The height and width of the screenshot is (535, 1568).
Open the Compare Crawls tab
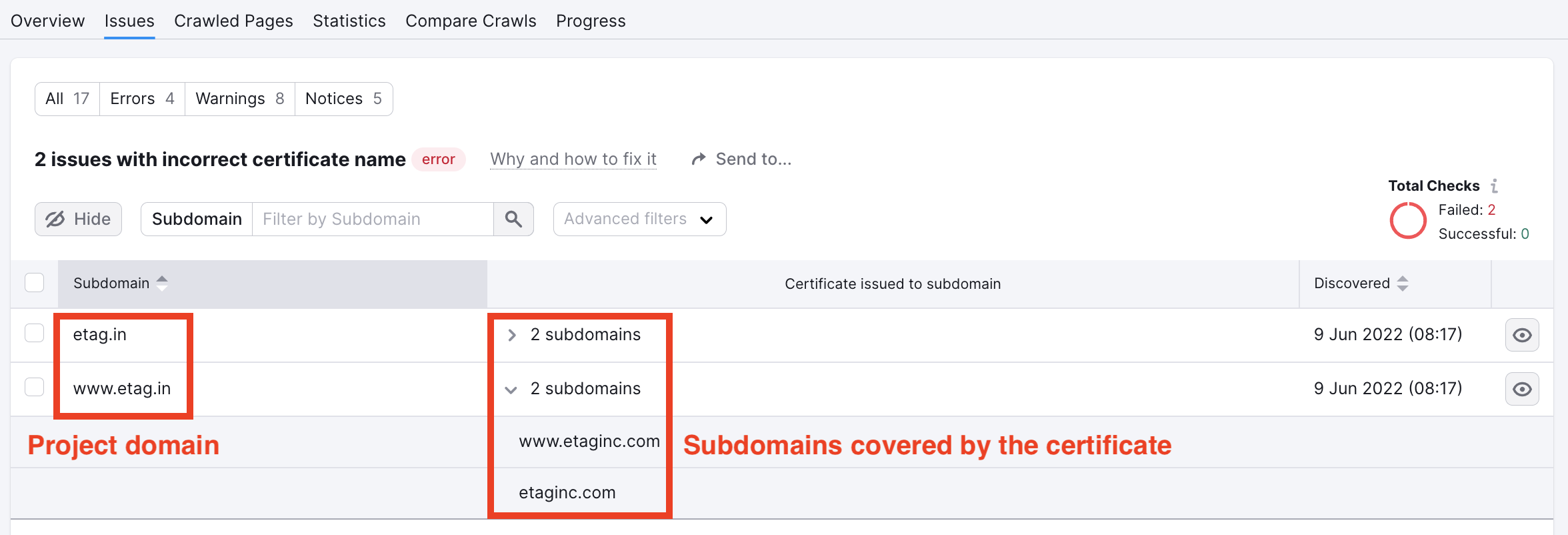[471, 21]
